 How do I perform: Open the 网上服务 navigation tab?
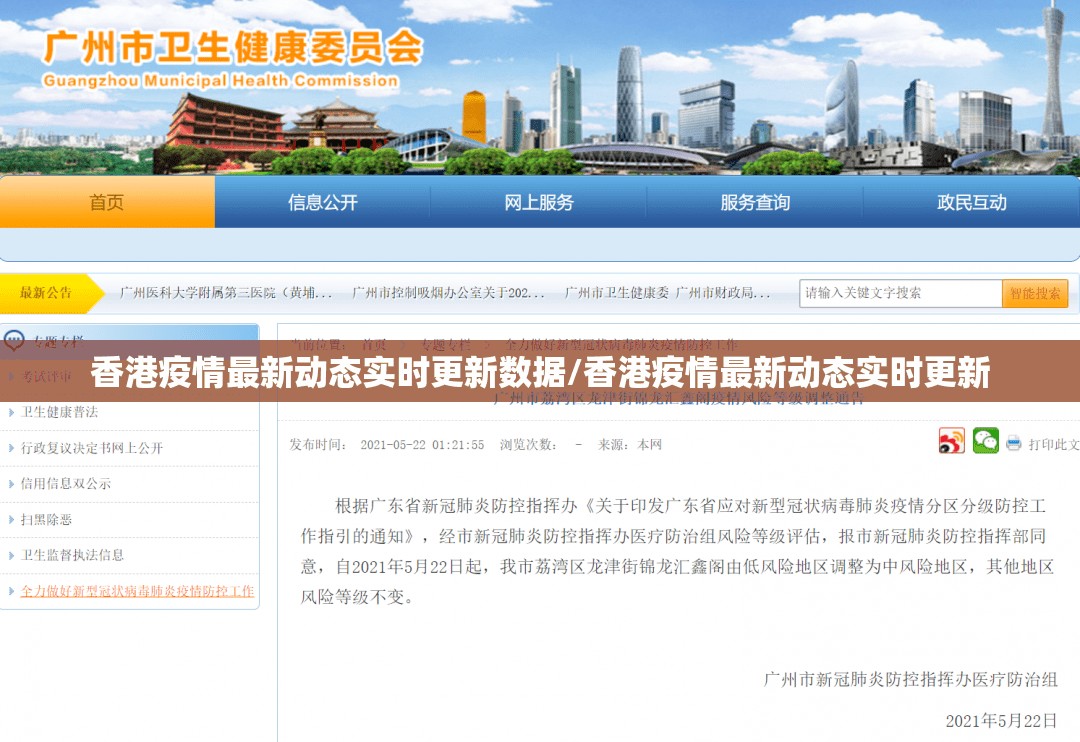click(x=539, y=202)
